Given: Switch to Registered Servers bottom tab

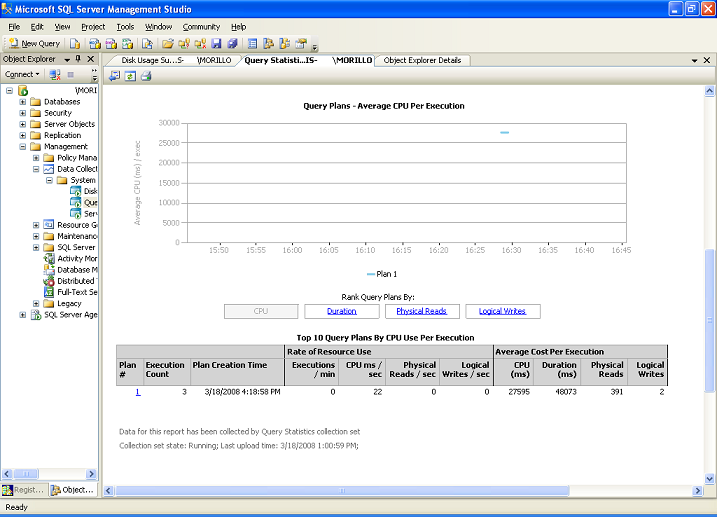Looking at the screenshot, I should (x=23, y=490).
